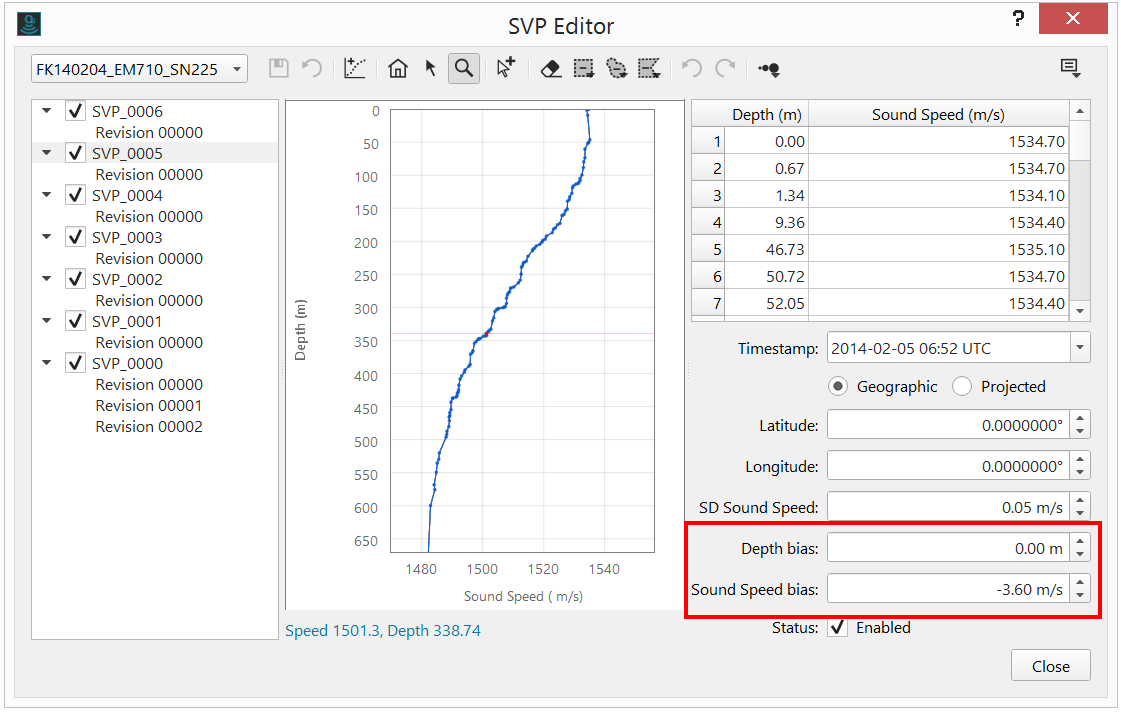Activate the magnifier zoom tool

(463, 69)
